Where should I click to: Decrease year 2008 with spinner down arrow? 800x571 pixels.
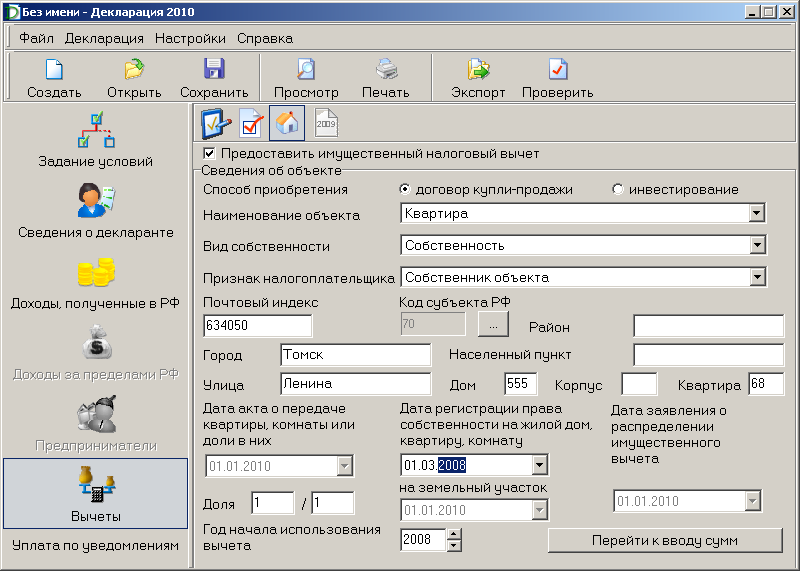454,545
